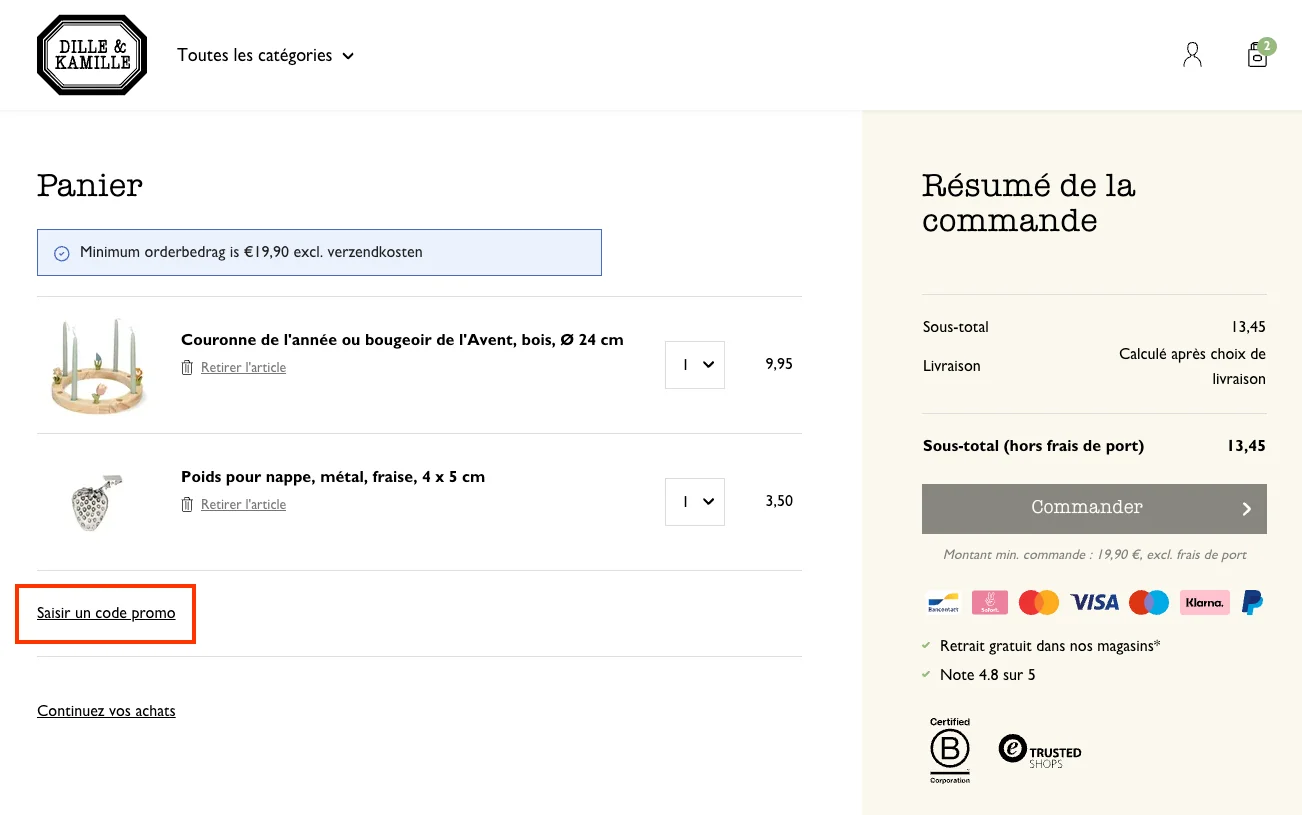Open Poids pour nappe product title
1302x815 pixels.
click(x=333, y=477)
